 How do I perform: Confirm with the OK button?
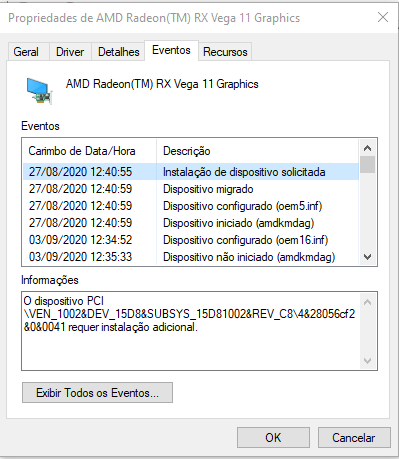(x=273, y=438)
